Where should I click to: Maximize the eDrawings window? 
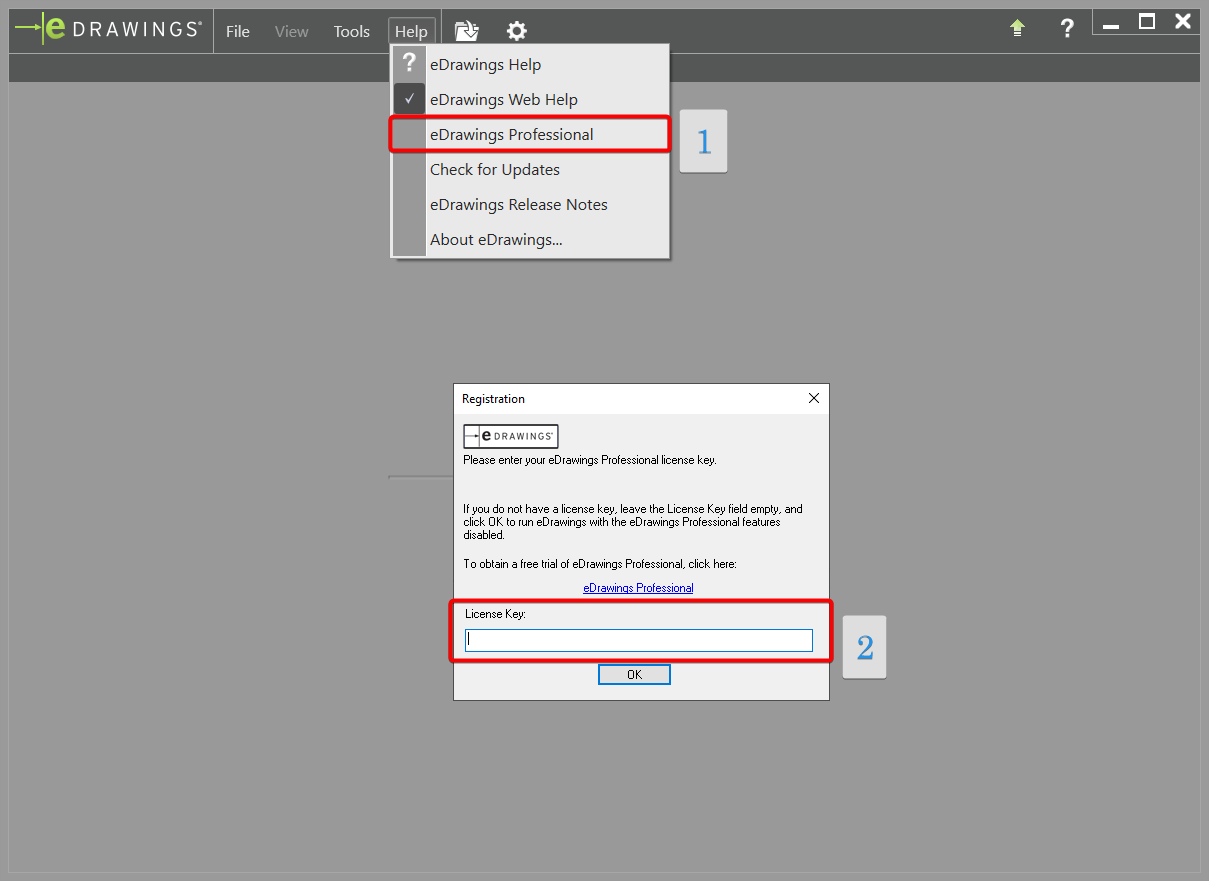coord(1147,22)
